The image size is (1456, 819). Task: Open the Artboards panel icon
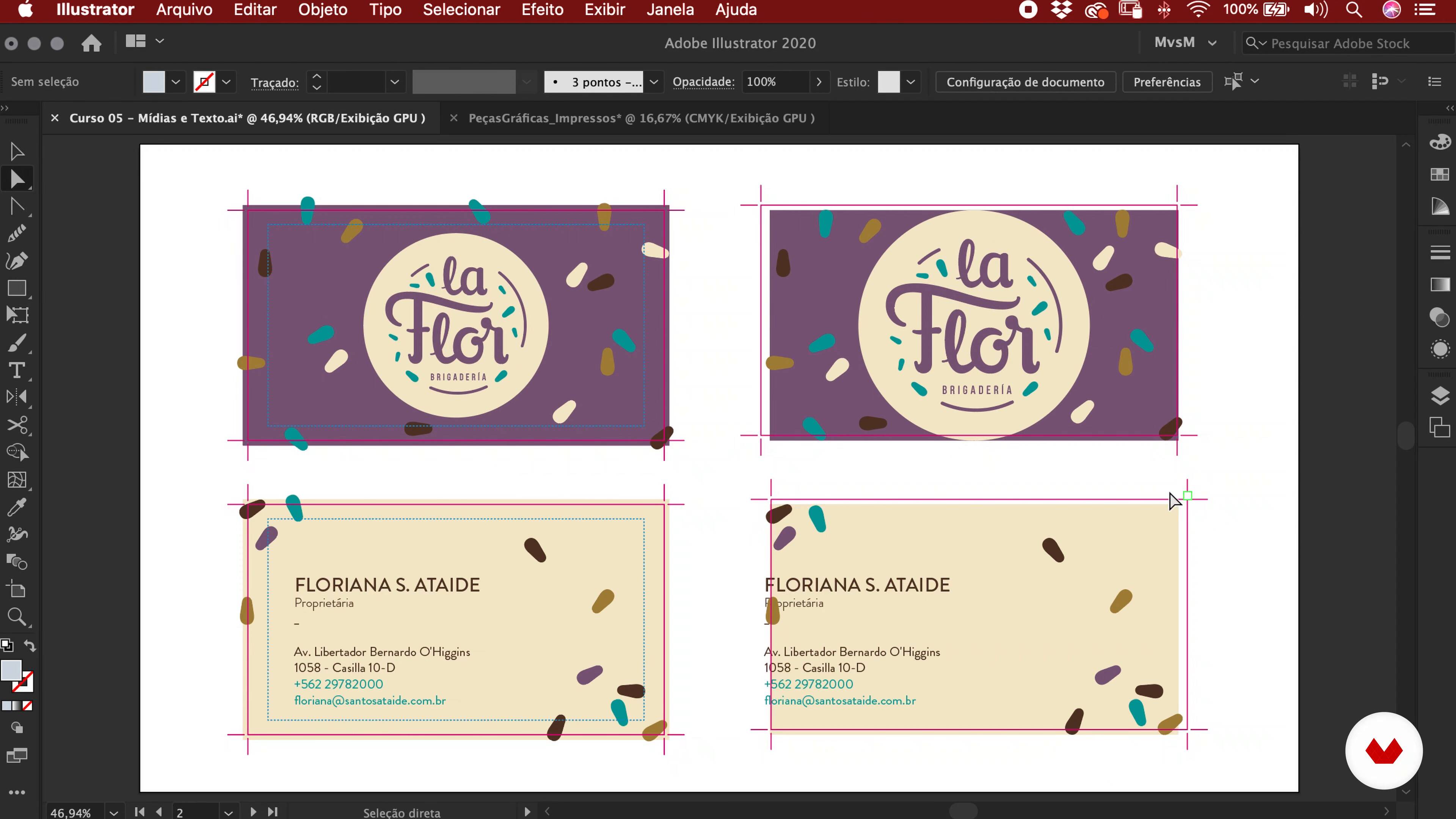(1440, 427)
